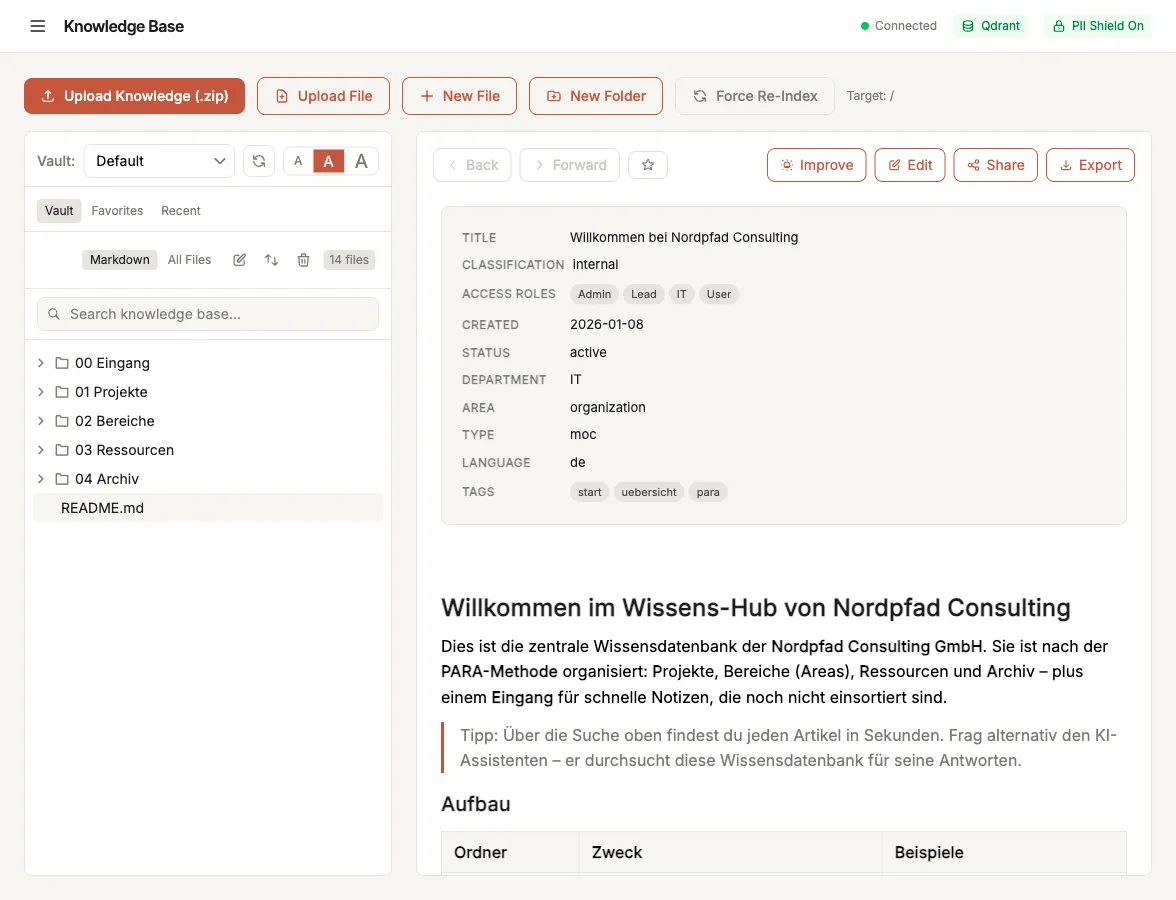Star this document as favorite
The width and height of the screenshot is (1176, 900).
[x=648, y=165]
